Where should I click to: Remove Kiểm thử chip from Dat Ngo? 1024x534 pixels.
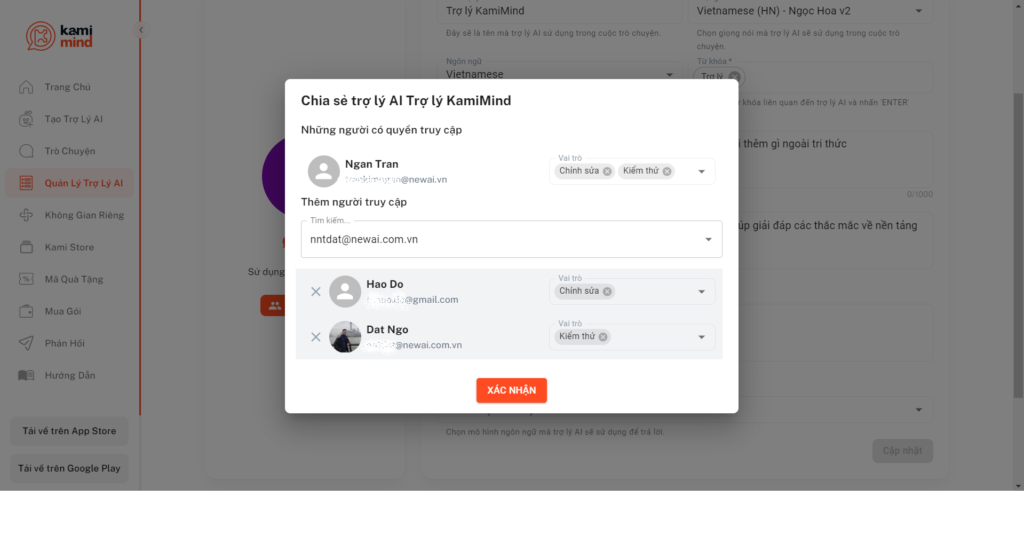coord(603,337)
